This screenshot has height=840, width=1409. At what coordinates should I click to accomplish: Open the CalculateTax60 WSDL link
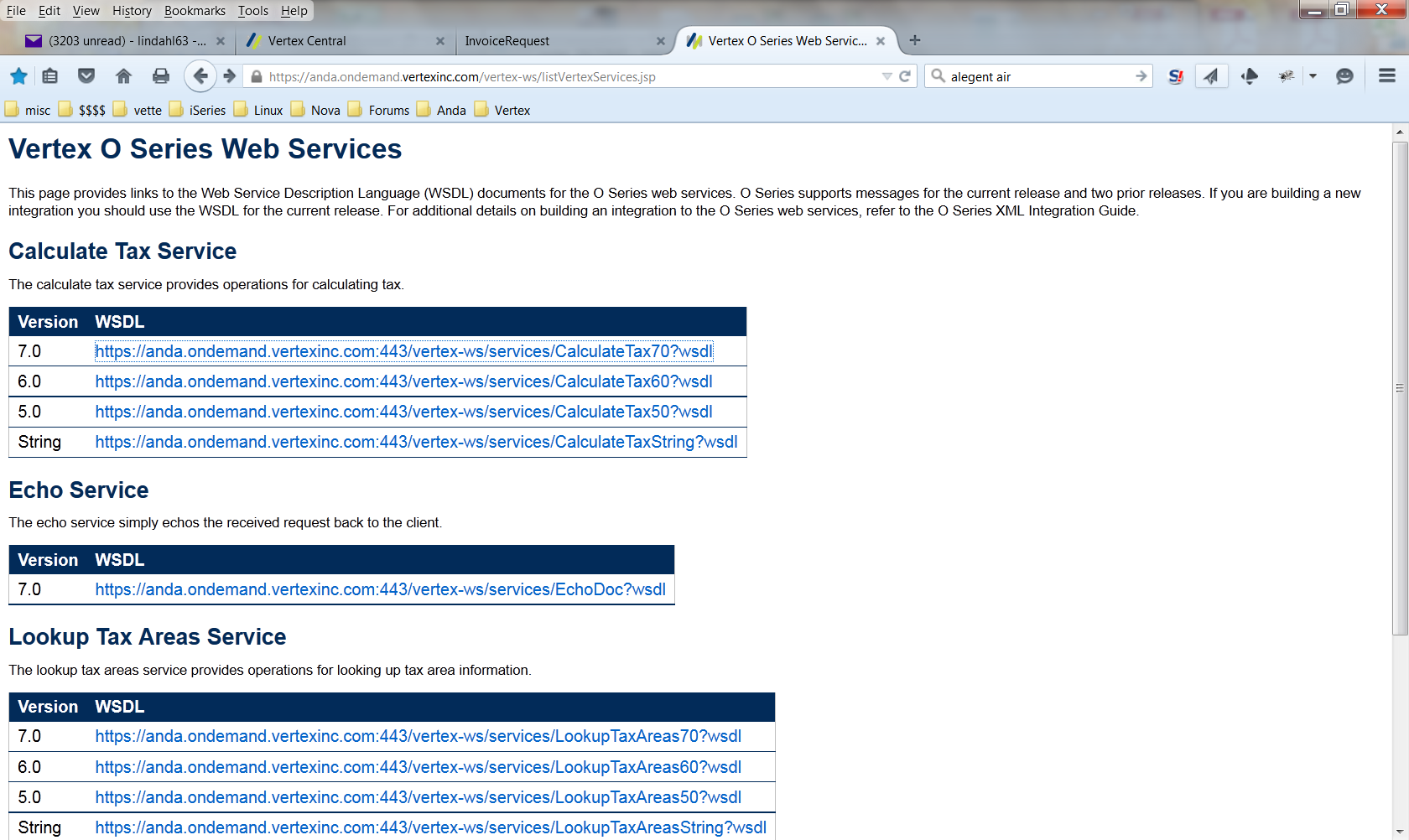(x=403, y=381)
